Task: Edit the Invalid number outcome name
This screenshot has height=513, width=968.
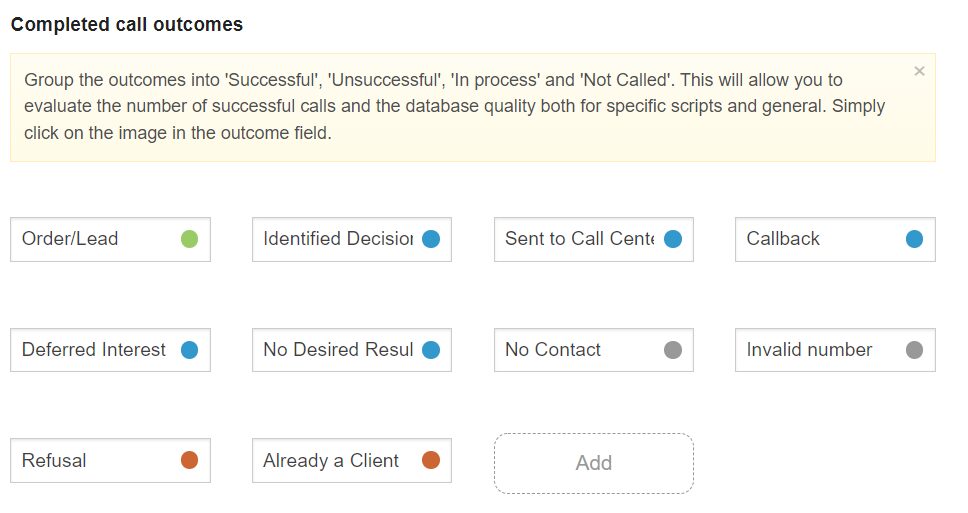Action: (815, 350)
